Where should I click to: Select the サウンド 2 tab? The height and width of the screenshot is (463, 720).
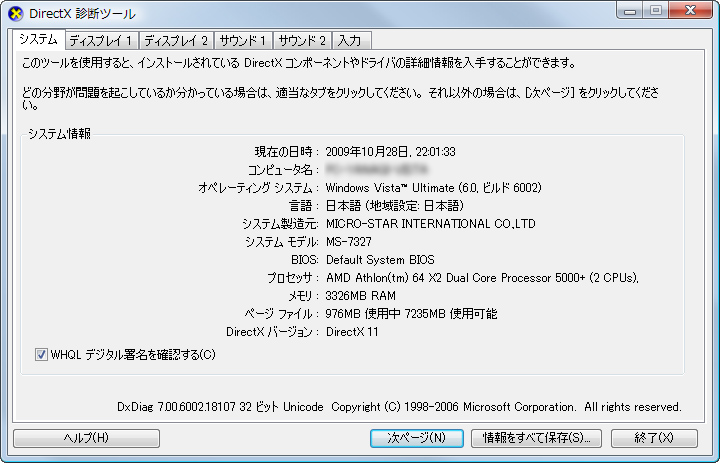(x=302, y=40)
